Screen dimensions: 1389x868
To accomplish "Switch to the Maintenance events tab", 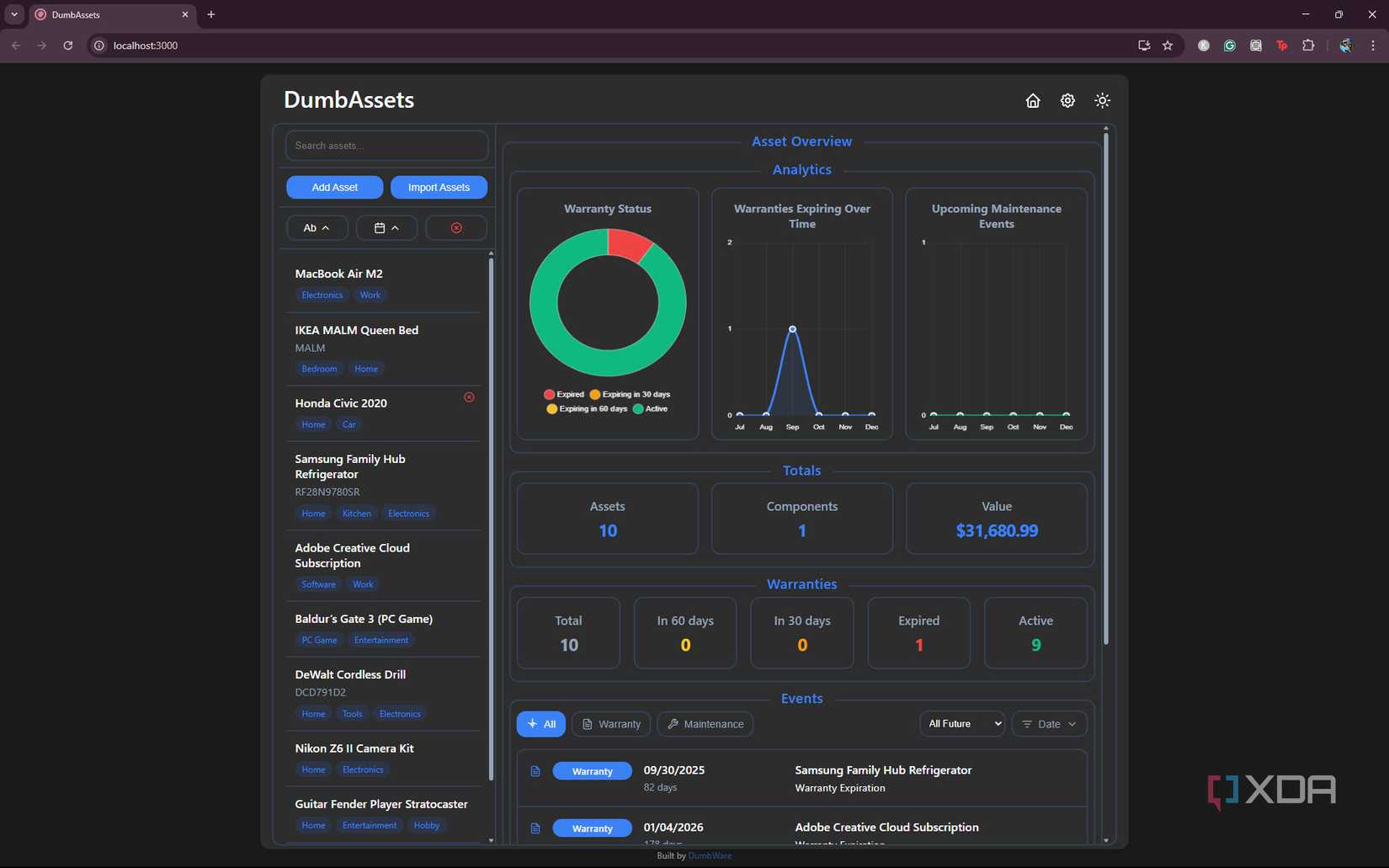I will click(x=705, y=724).
